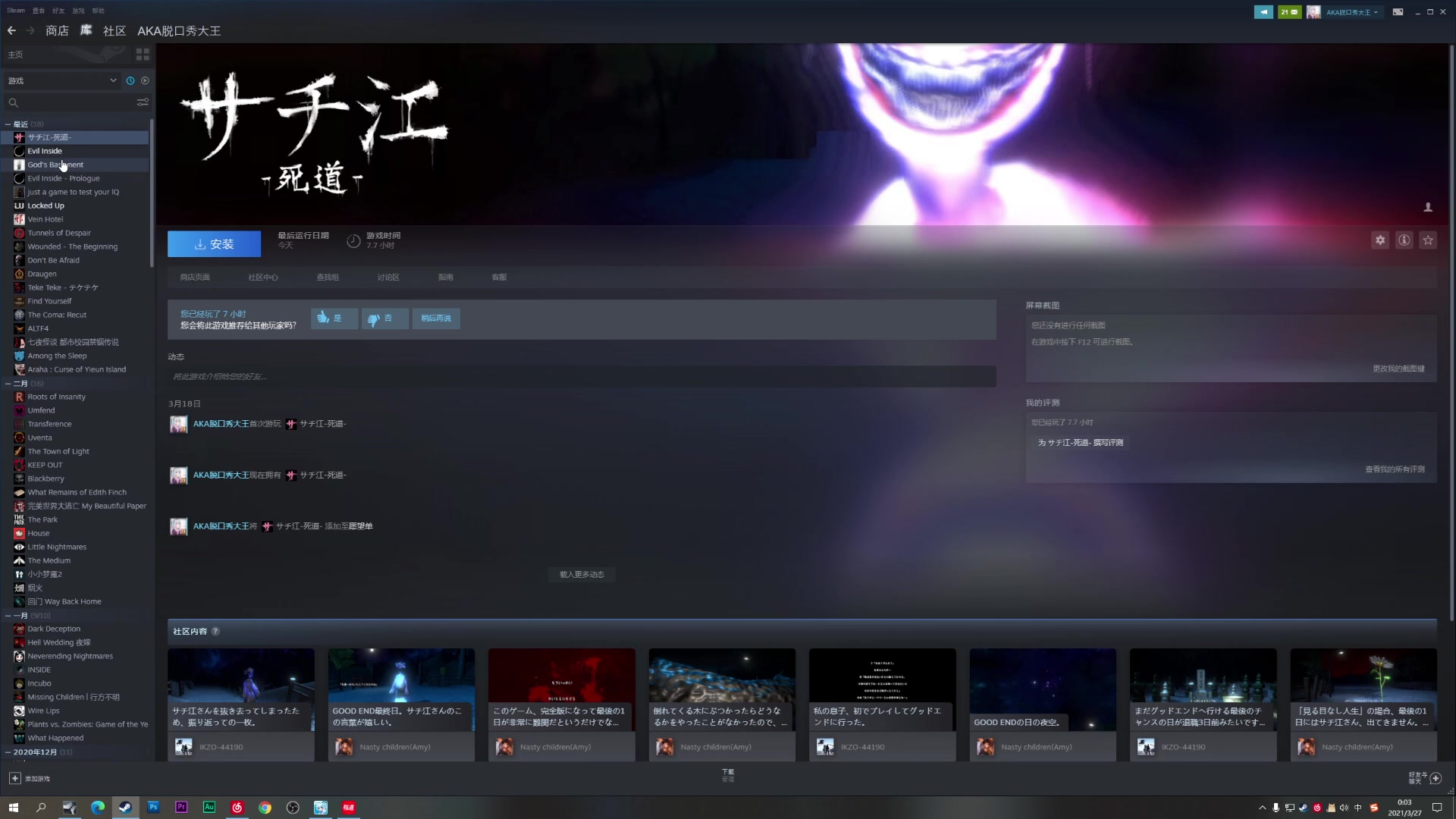Open 商店页面 link

click(195, 278)
